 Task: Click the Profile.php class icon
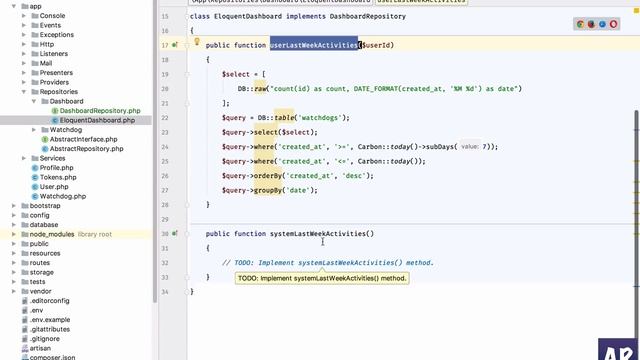click(x=35, y=168)
